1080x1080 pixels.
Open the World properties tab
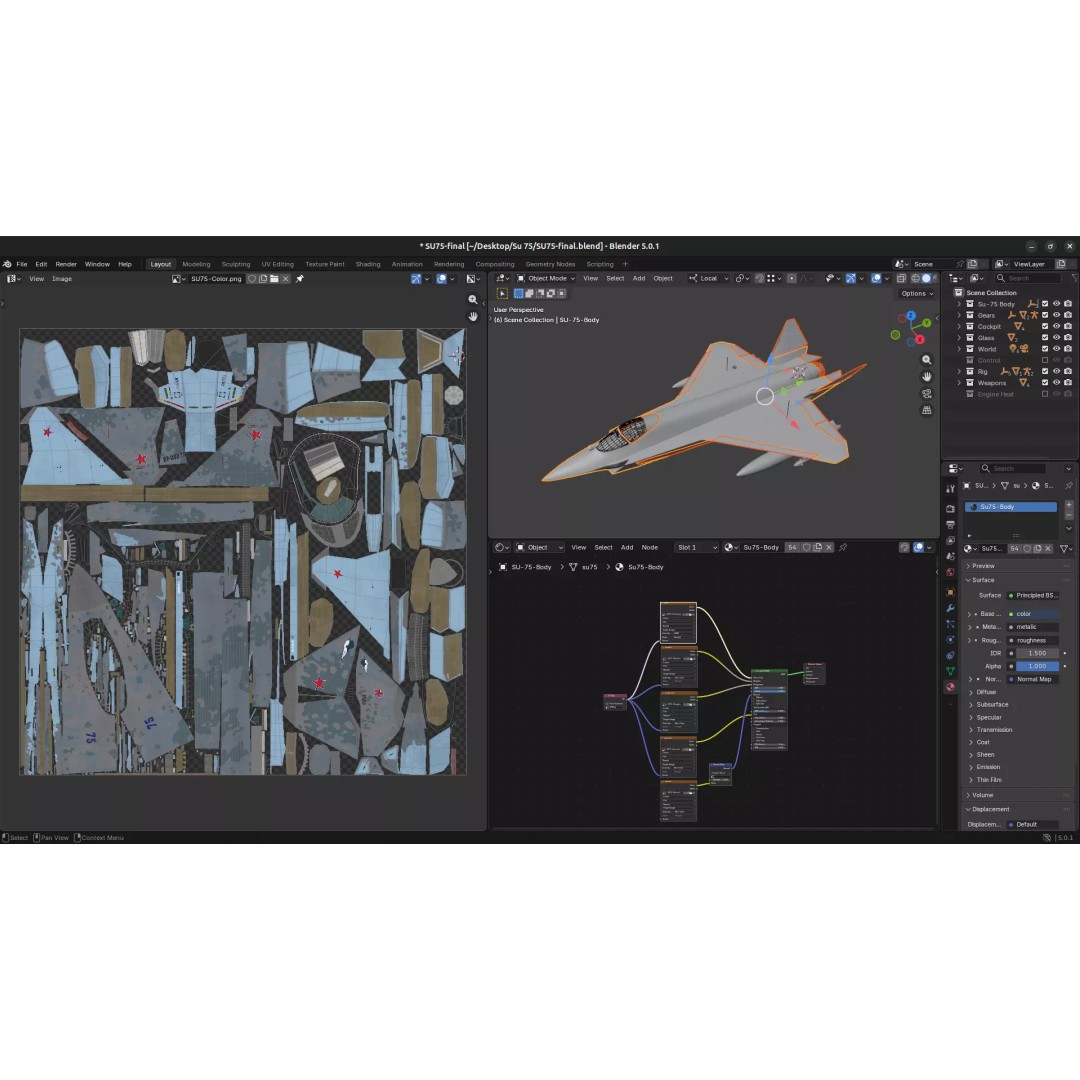point(951,572)
